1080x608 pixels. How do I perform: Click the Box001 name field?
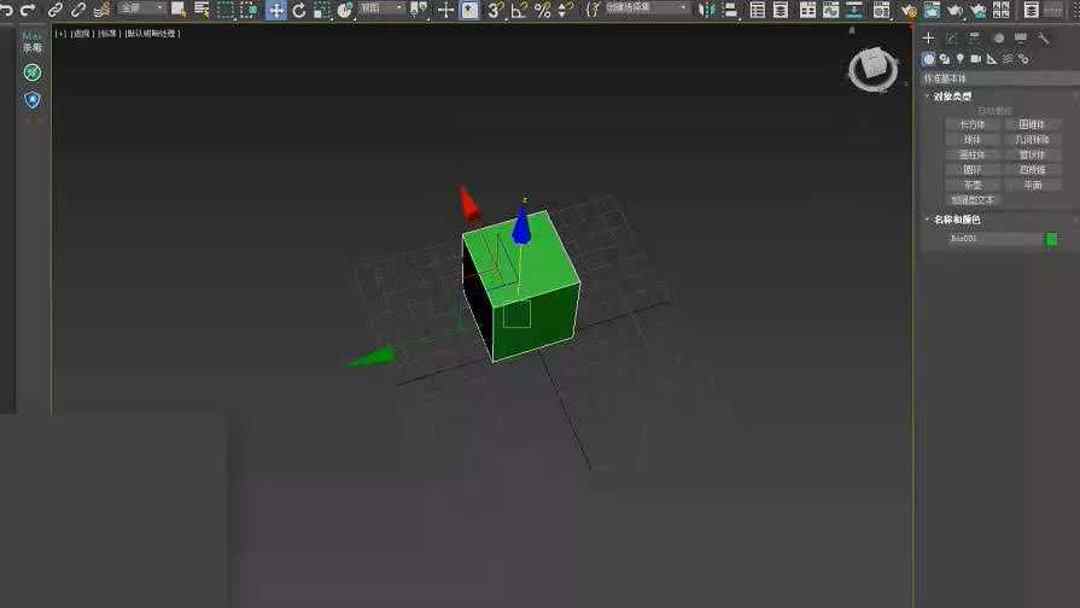tap(990, 238)
